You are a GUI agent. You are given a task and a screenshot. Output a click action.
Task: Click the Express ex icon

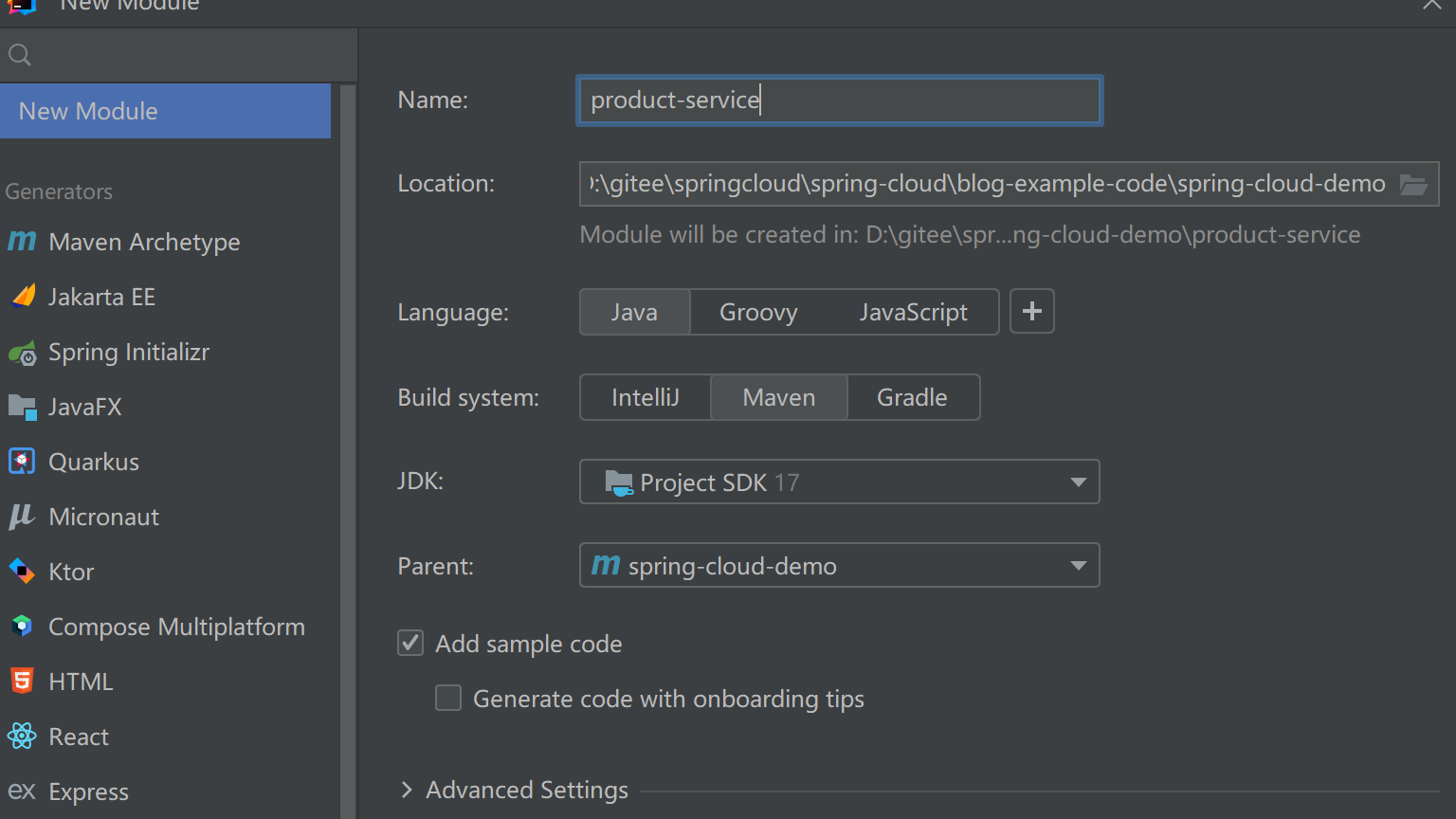(22, 791)
